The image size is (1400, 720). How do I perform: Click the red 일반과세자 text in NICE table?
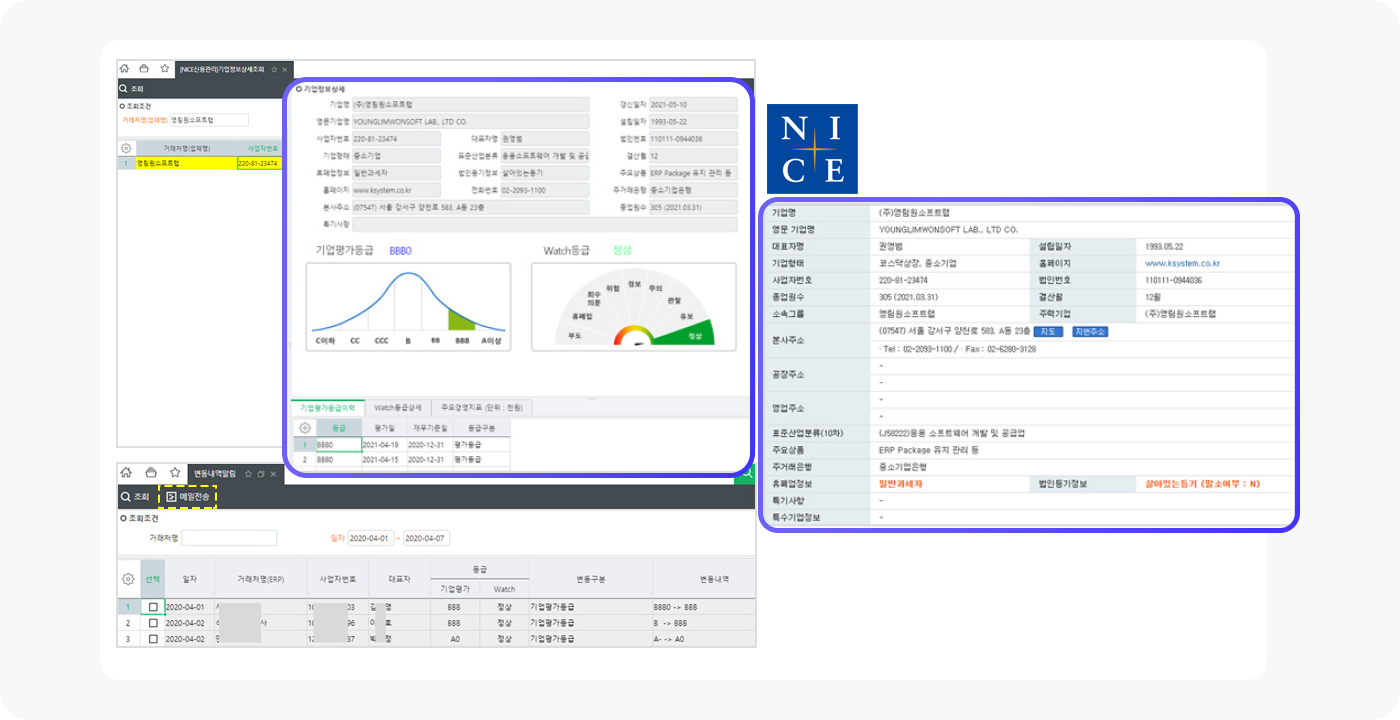pyautogui.click(x=901, y=483)
